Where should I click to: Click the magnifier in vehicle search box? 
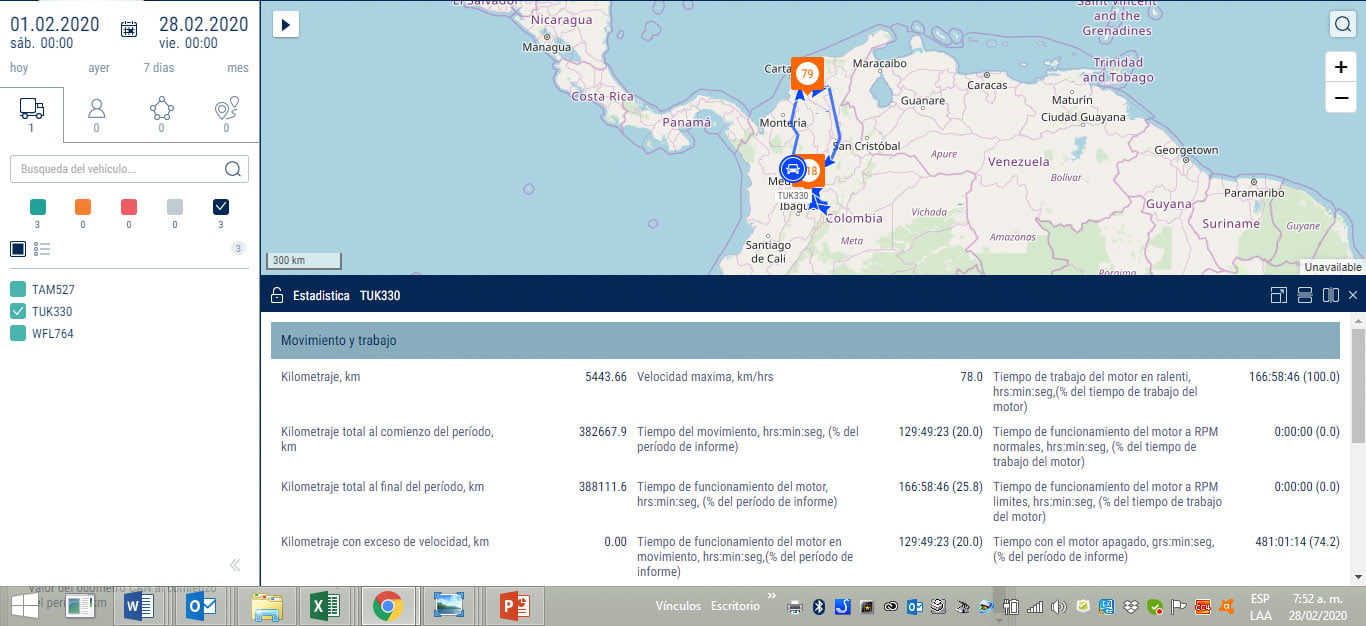[232, 169]
